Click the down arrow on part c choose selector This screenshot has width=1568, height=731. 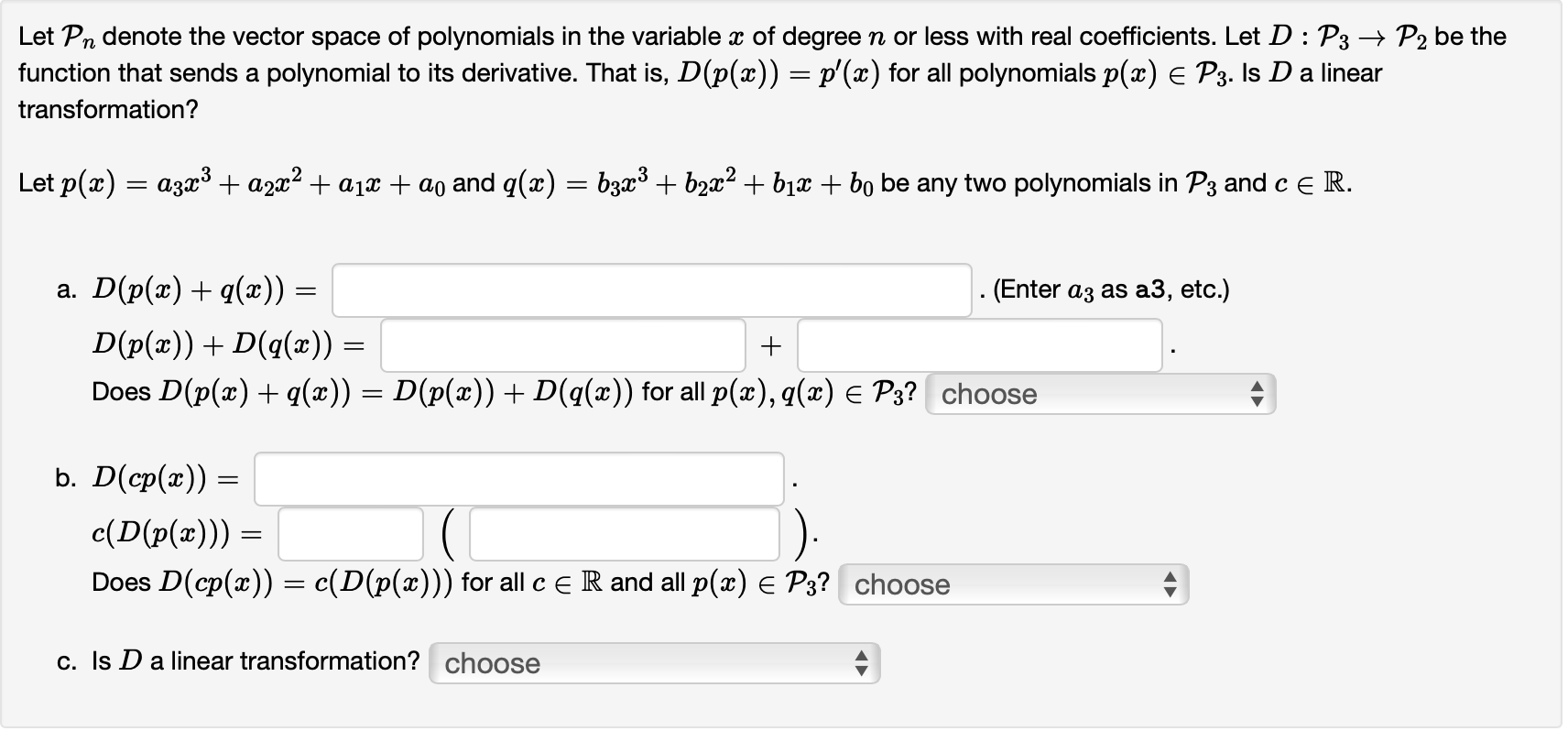point(862,670)
